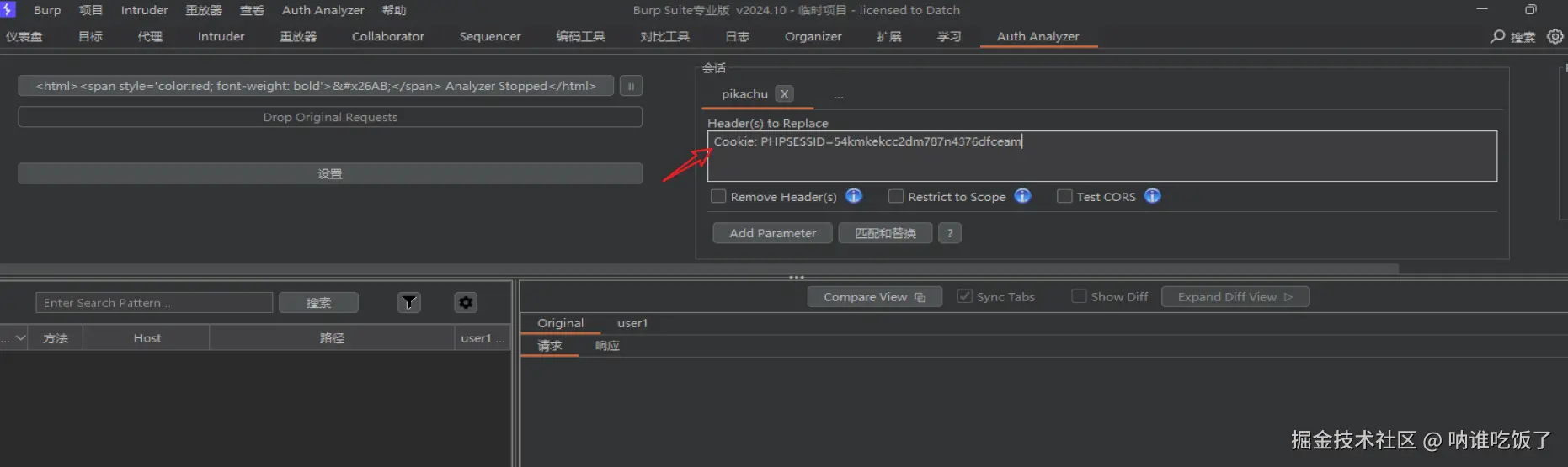Enable Show Diff checkbox

(1079, 296)
